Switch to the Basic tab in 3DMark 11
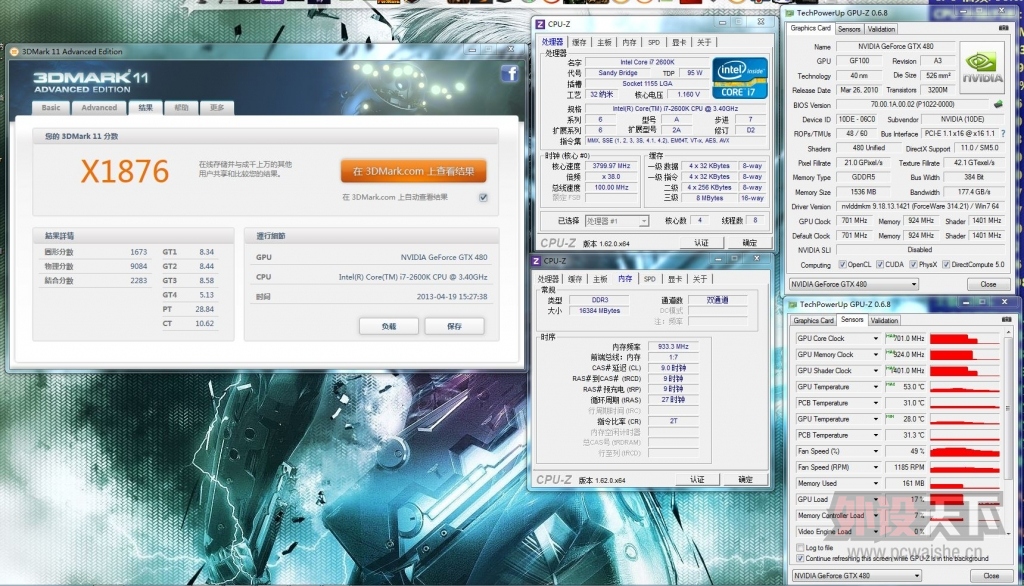Viewport: 1024px width, 586px height. coord(51,108)
